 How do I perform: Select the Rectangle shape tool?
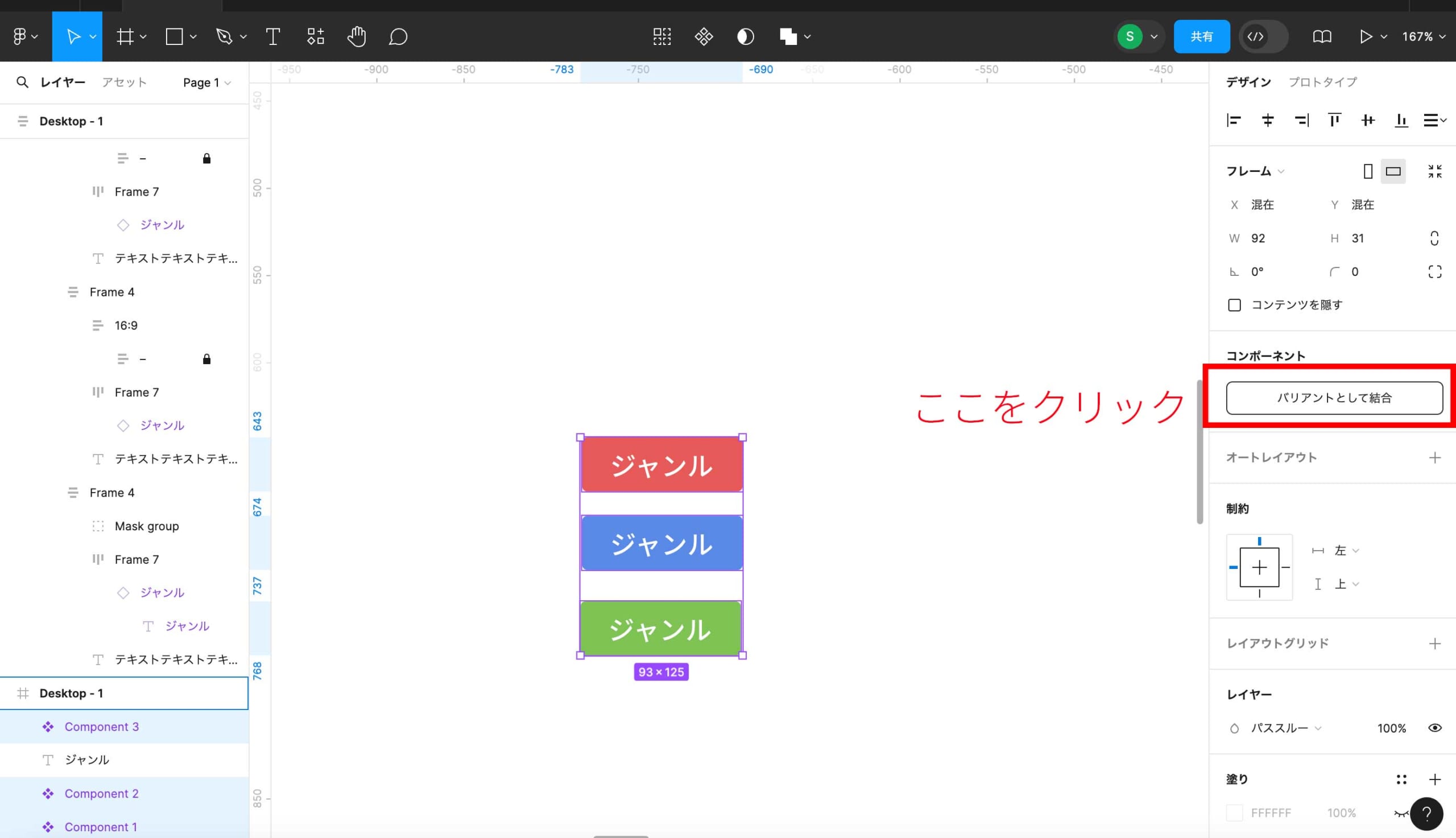coord(174,37)
